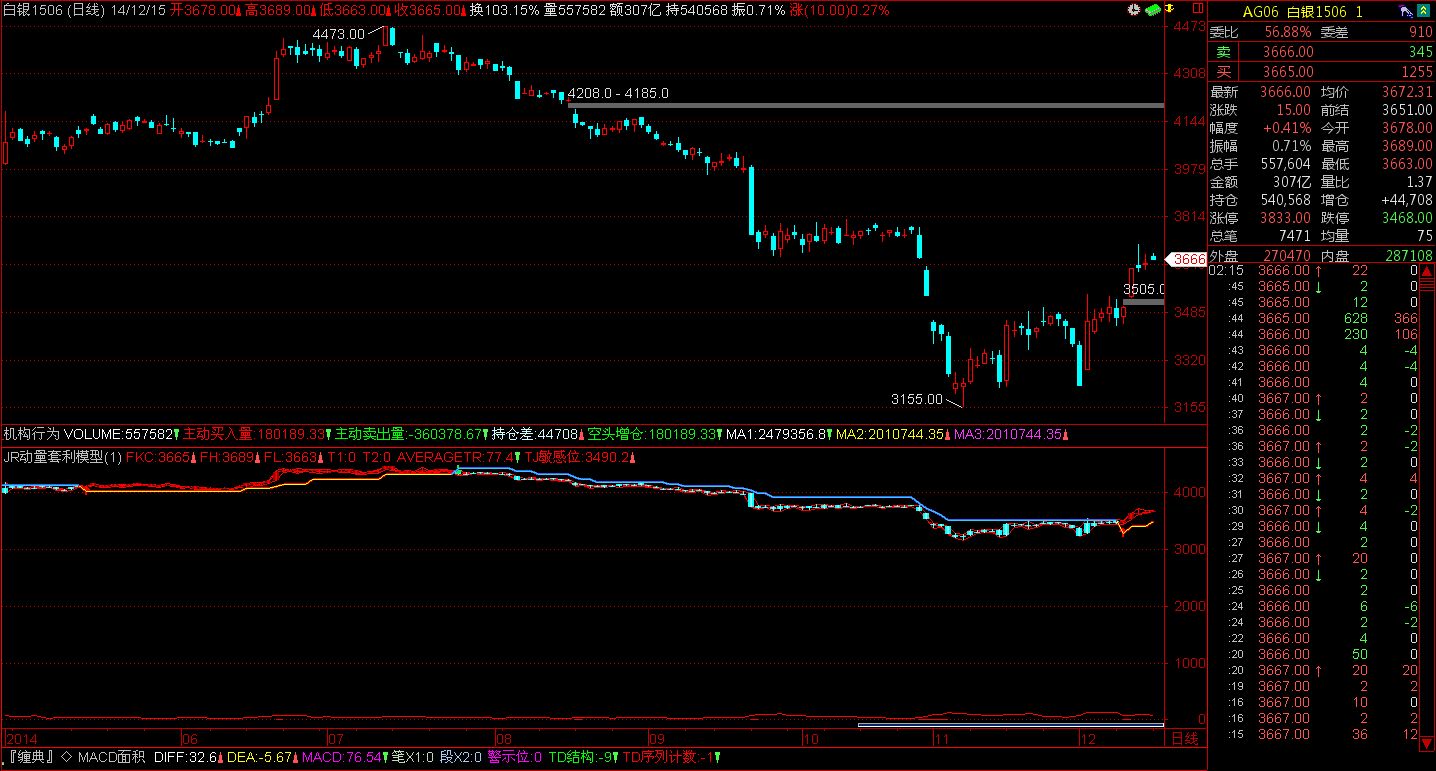Image resolution: width=1436 pixels, height=771 pixels.
Task: Select the 日线 period label at bottom right
Action: tap(1184, 738)
